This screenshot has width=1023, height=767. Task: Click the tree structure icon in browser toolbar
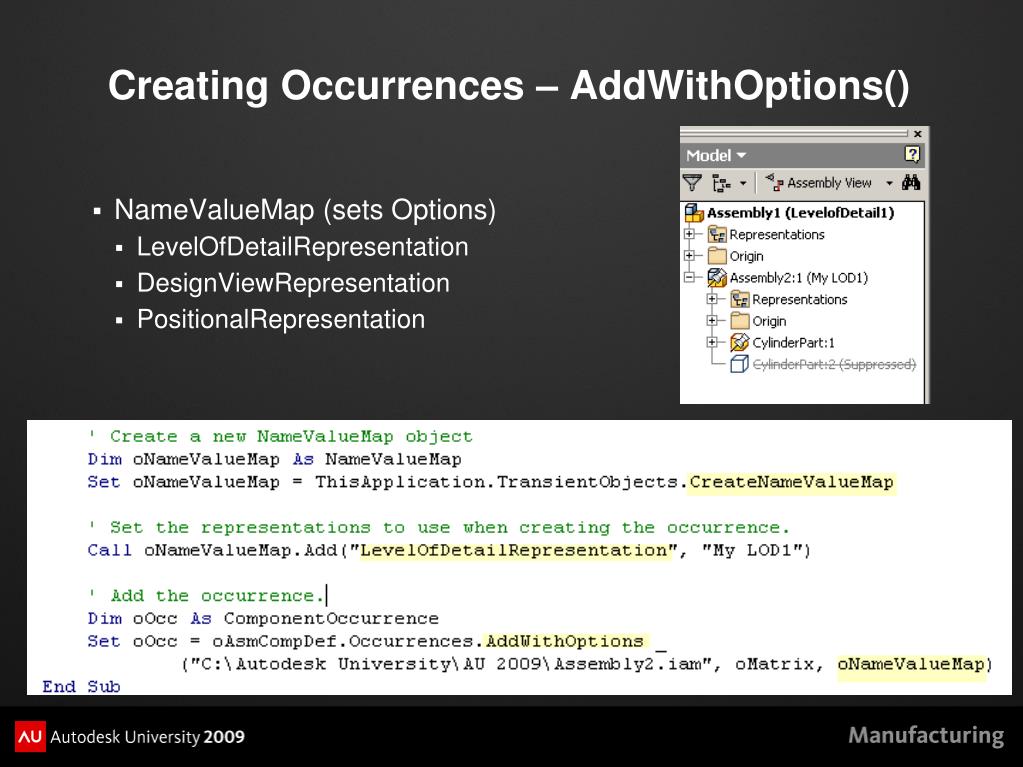coord(721,183)
